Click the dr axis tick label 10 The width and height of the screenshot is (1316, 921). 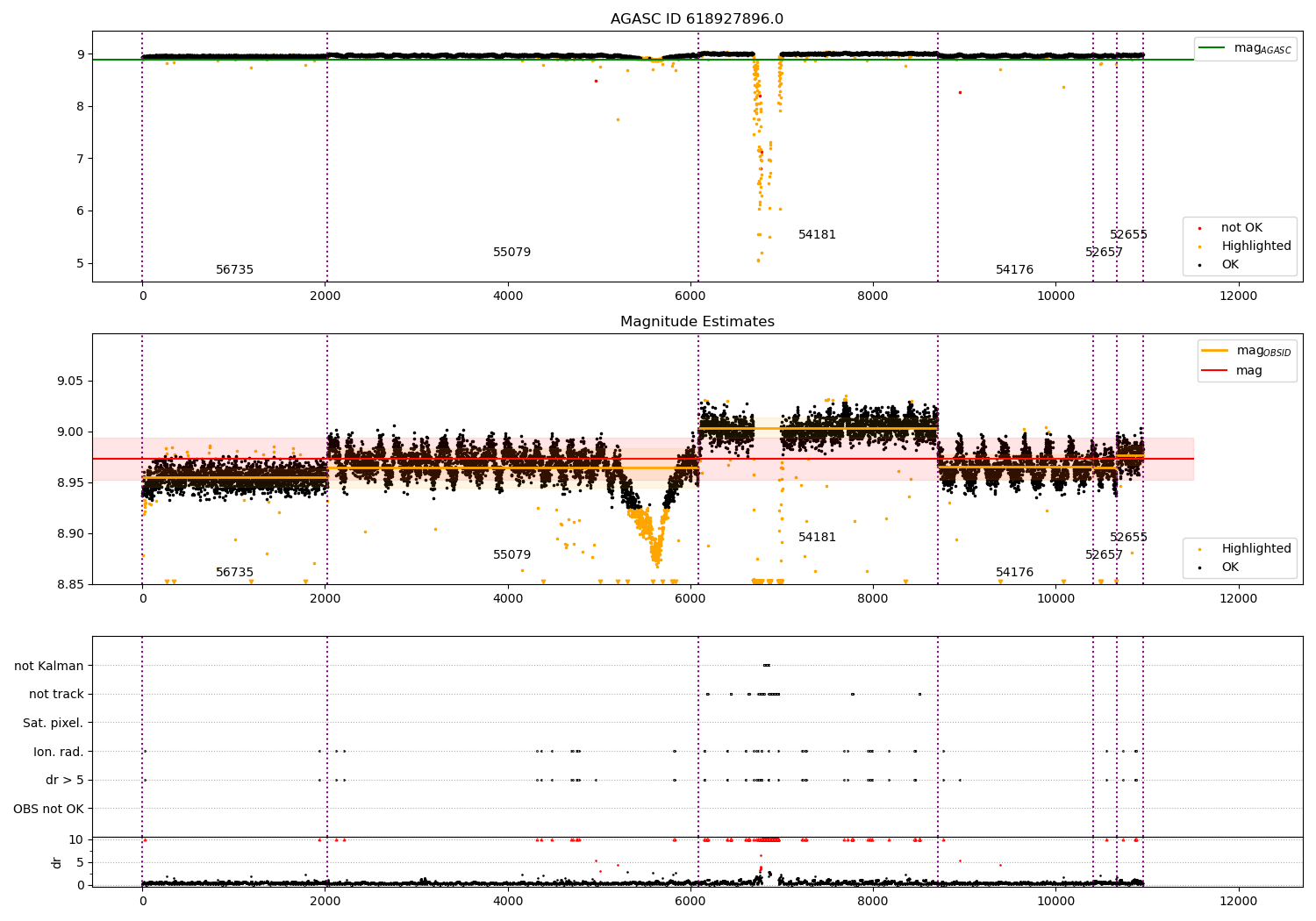76,840
